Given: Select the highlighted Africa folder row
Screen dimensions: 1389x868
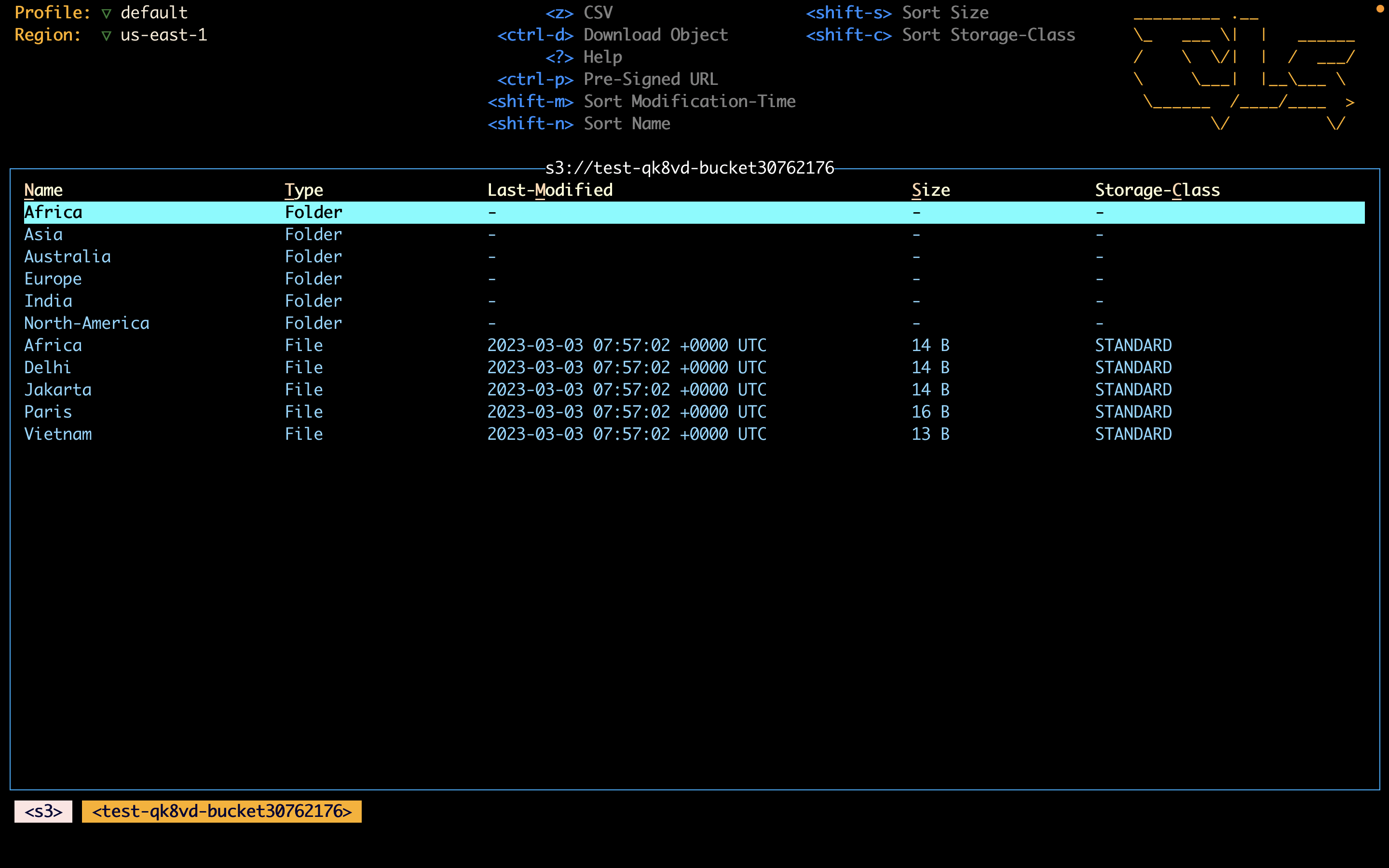Looking at the screenshot, I should point(53,212).
